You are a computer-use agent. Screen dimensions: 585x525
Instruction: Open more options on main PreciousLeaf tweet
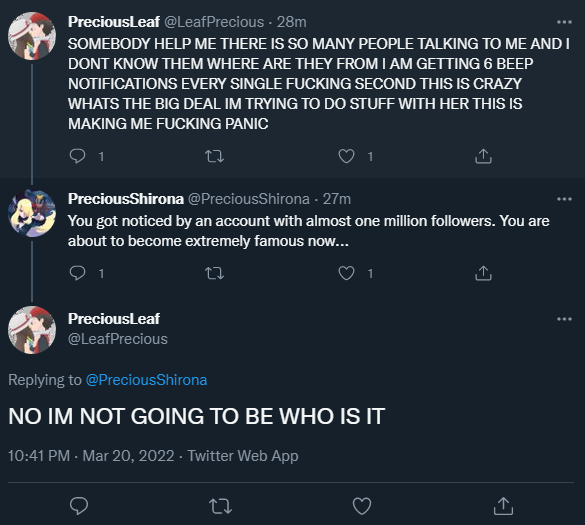(564, 319)
